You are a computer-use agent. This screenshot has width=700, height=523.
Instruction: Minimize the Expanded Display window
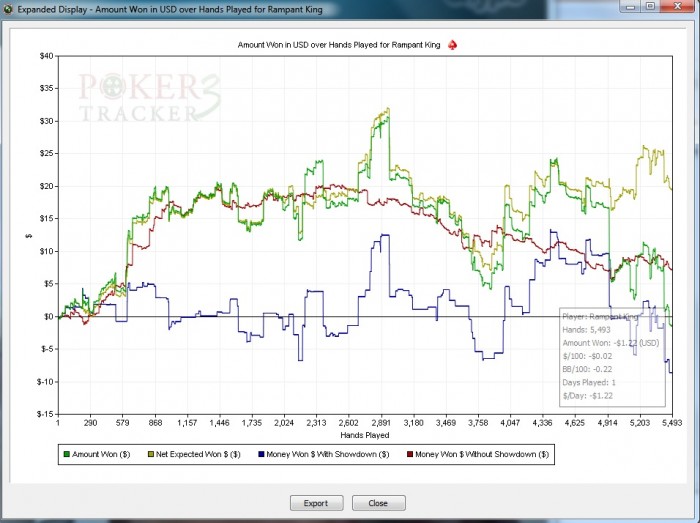(631, 6)
